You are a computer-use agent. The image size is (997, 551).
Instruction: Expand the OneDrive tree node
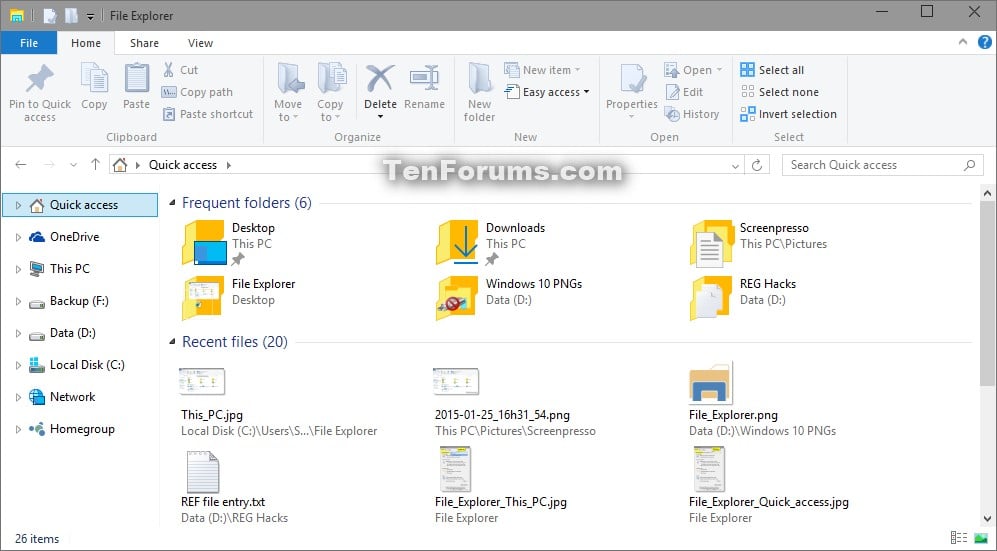(x=18, y=237)
